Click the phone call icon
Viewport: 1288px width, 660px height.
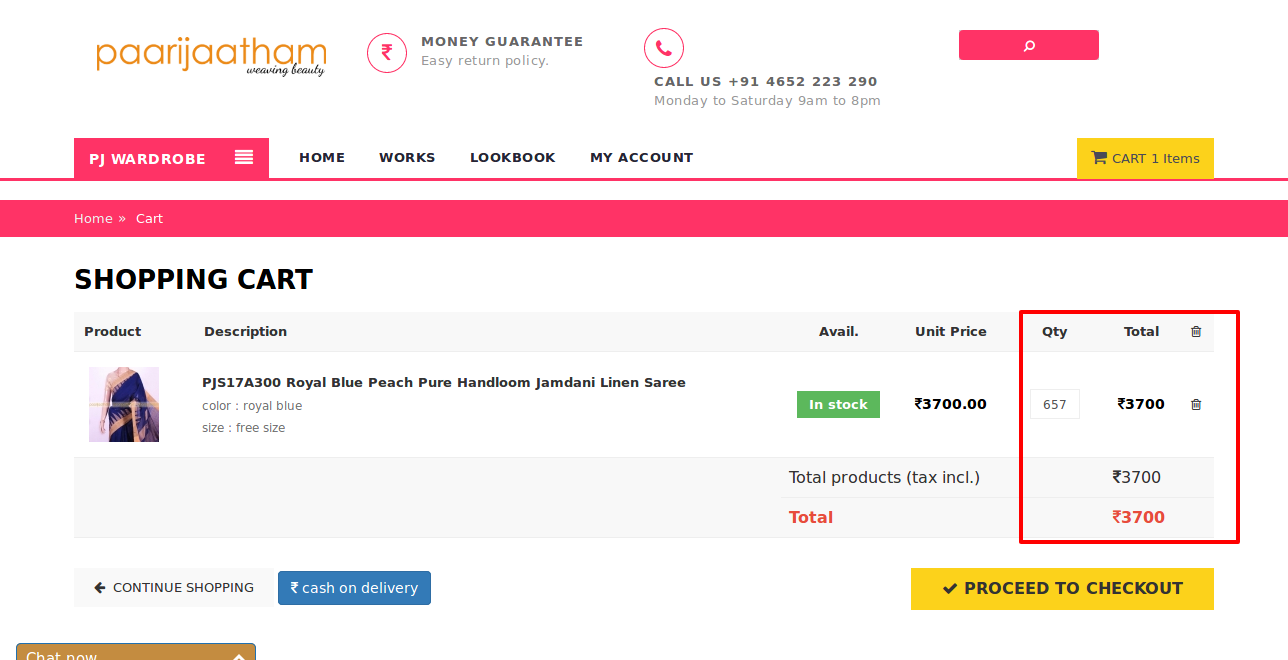tap(663, 47)
